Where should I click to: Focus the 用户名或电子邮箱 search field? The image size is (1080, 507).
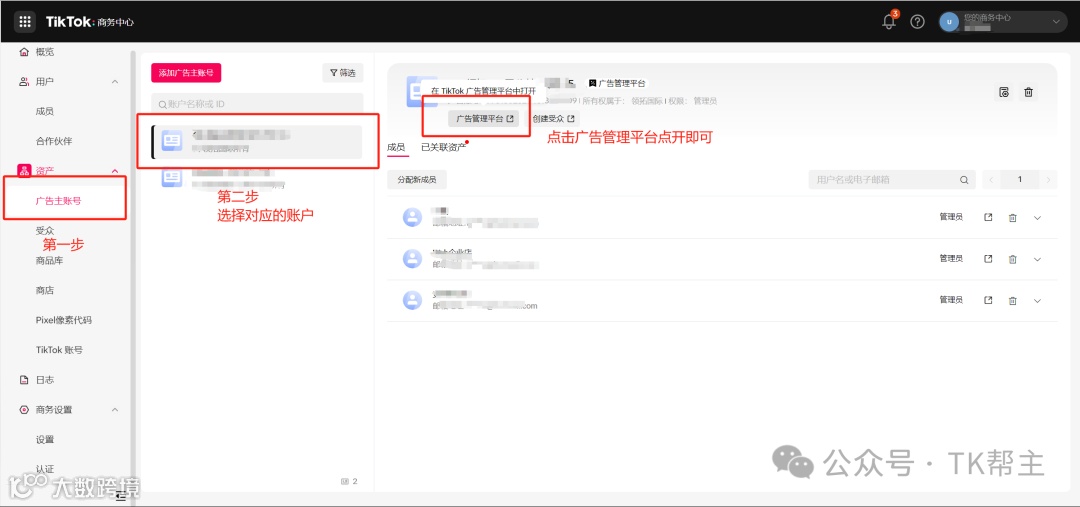[892, 180]
